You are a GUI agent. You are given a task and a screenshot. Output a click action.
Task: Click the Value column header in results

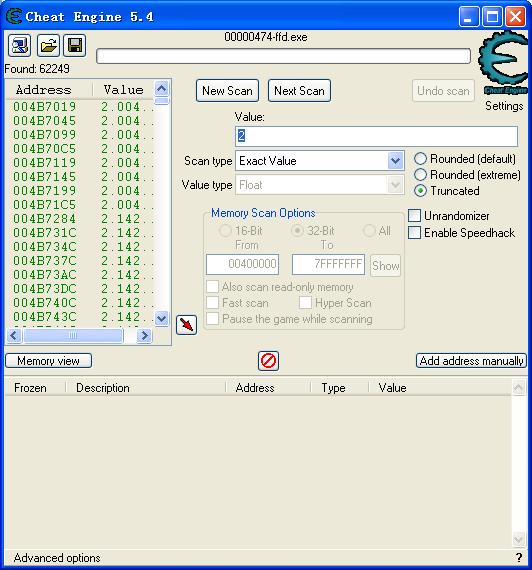point(123,89)
